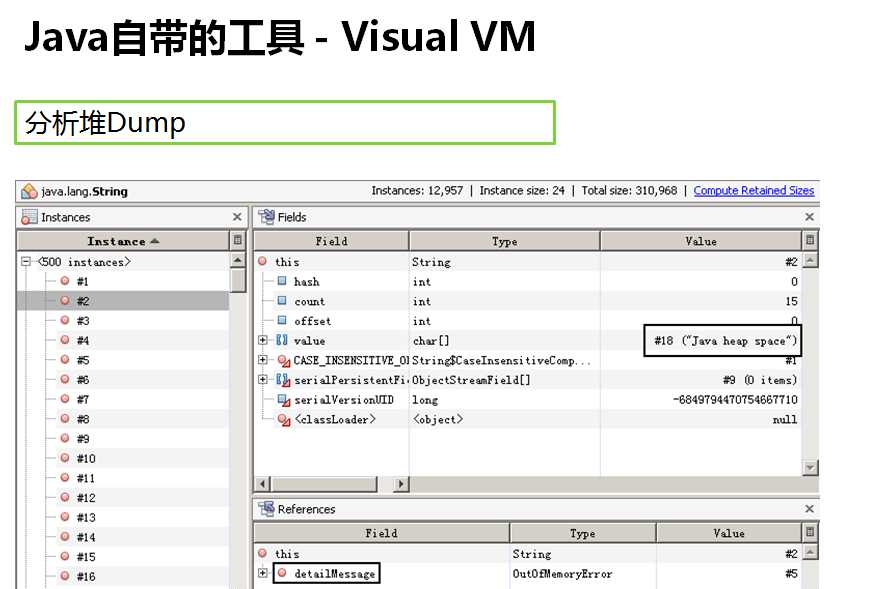Select the 'this' row in References
Screen dimensions: 881x589
click(528, 554)
